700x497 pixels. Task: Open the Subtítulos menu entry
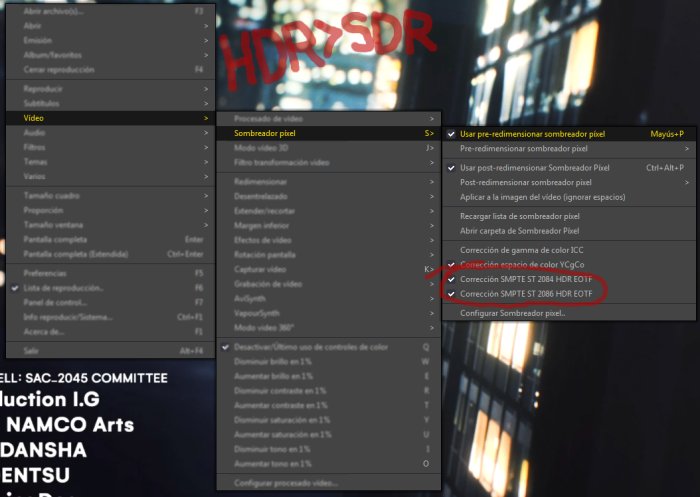click(110, 104)
